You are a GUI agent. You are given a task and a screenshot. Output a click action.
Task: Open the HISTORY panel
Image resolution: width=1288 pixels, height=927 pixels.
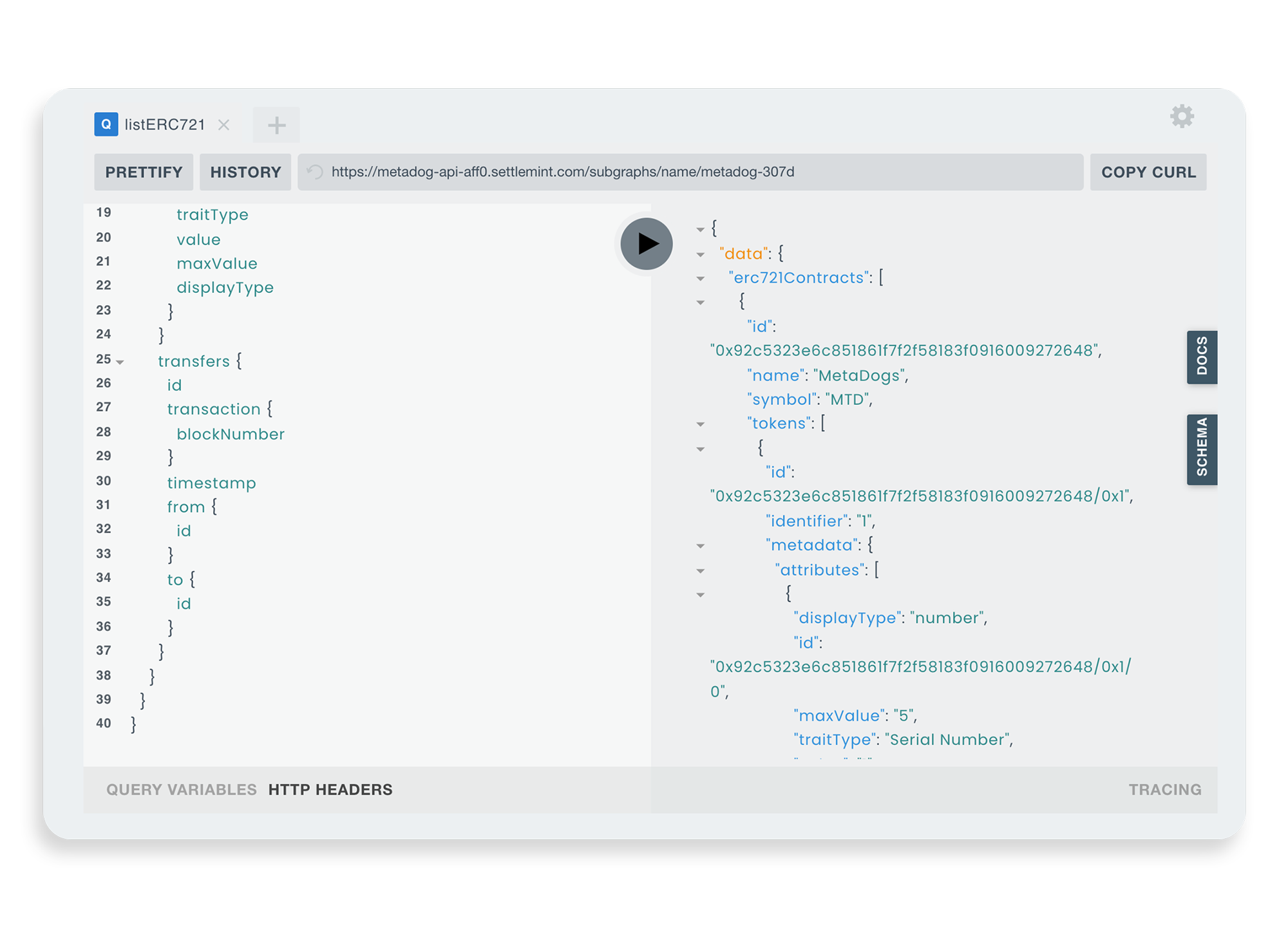click(245, 171)
